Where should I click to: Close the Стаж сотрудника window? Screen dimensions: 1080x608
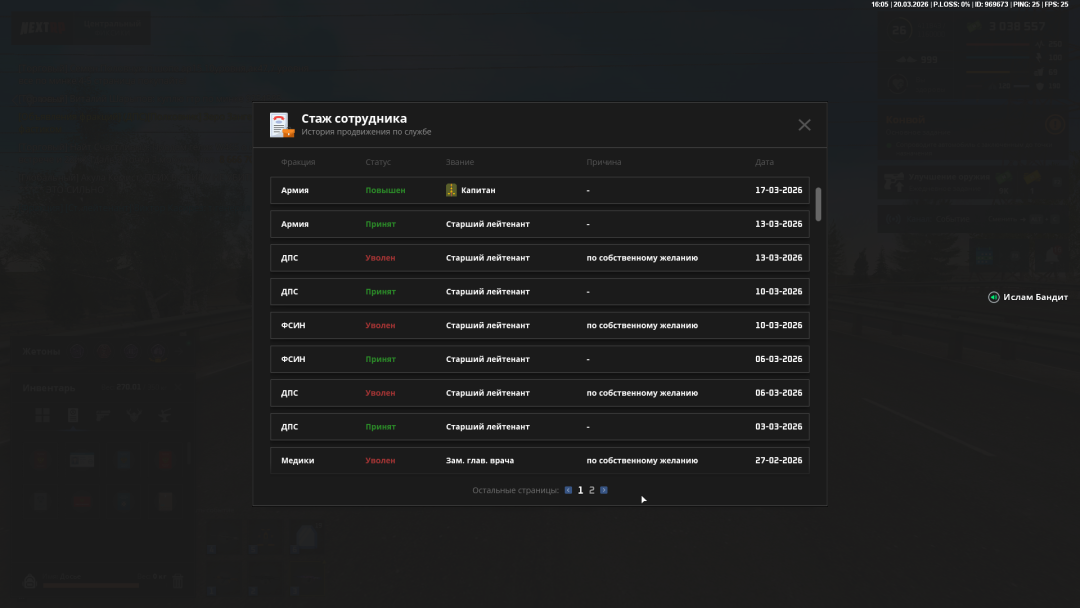point(804,125)
